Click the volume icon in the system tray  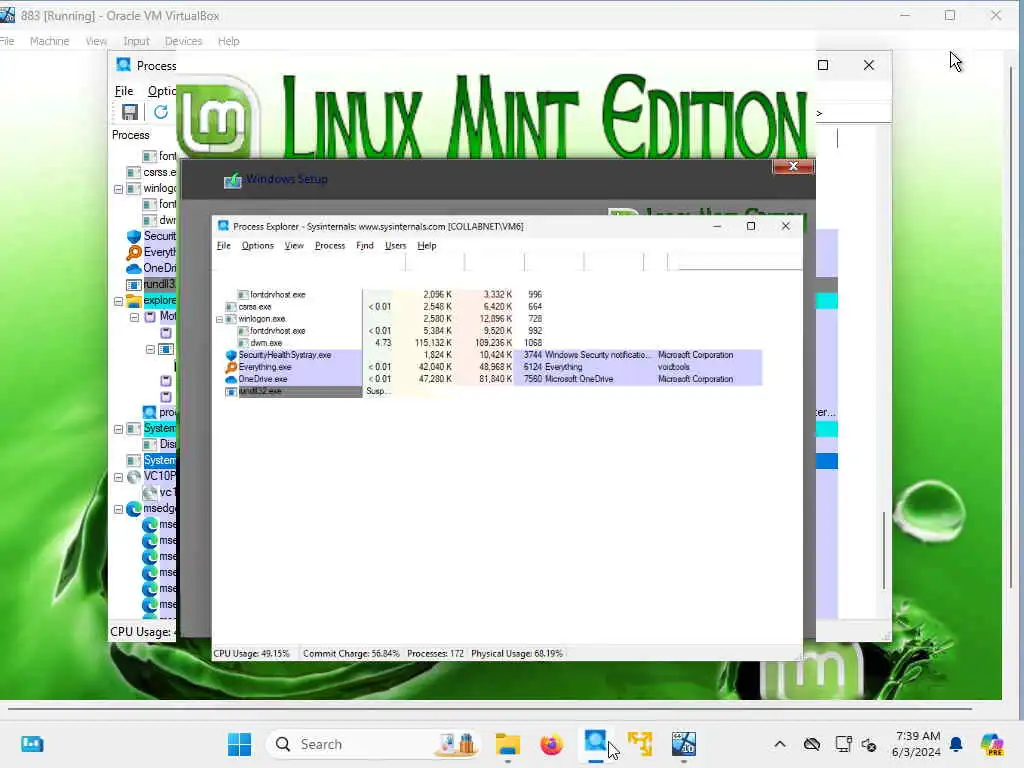click(869, 744)
